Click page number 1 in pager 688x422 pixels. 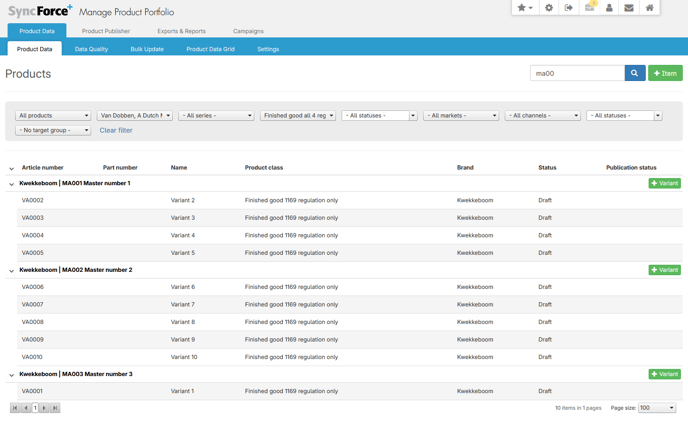click(35, 408)
